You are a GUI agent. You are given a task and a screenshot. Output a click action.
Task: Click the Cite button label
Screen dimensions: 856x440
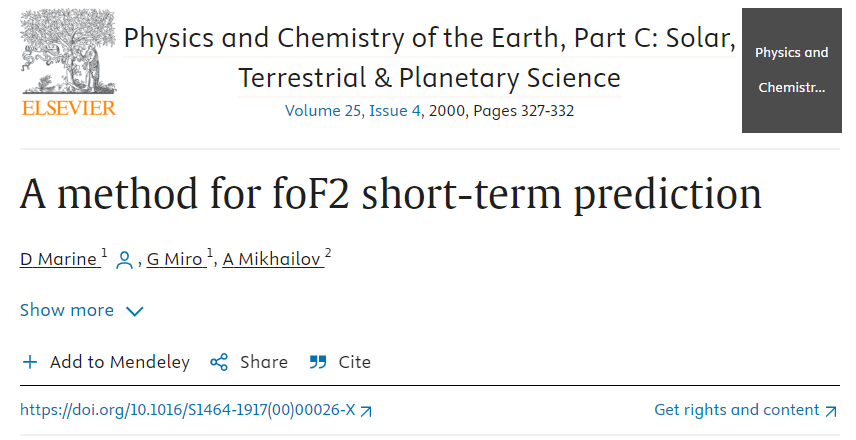pos(354,362)
